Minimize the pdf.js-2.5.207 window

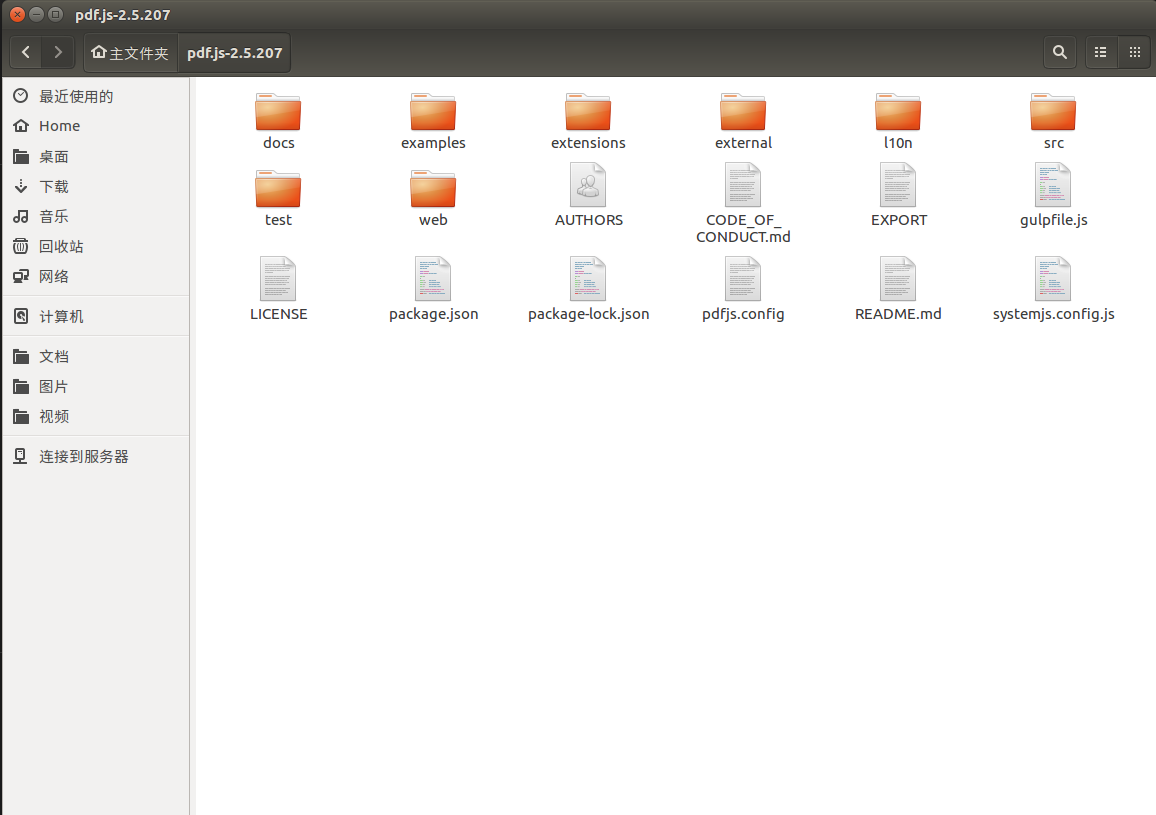[x=36, y=14]
